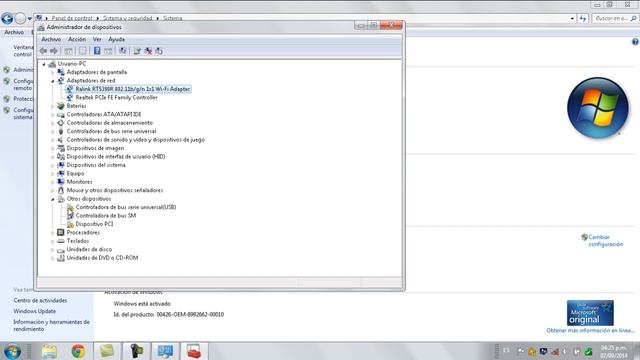
Task: Select the Equipo tree item
Action: [x=75, y=173]
